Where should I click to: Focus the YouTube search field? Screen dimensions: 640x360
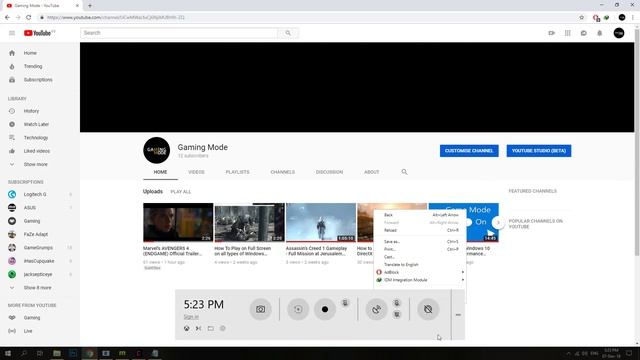pyautogui.click(x=179, y=33)
